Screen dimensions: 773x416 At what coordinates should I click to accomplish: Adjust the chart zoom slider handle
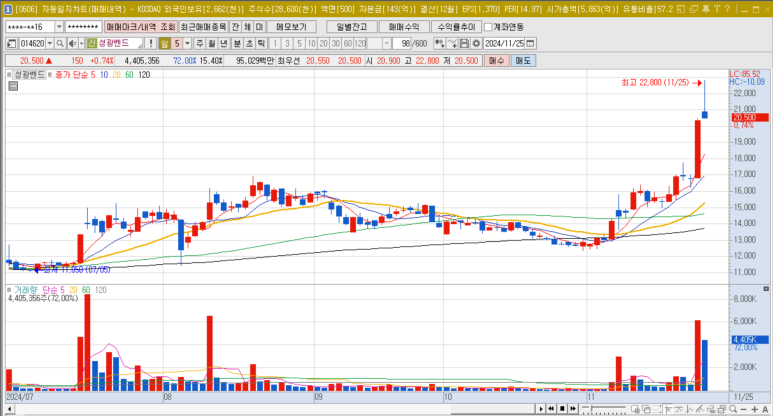coord(592,409)
